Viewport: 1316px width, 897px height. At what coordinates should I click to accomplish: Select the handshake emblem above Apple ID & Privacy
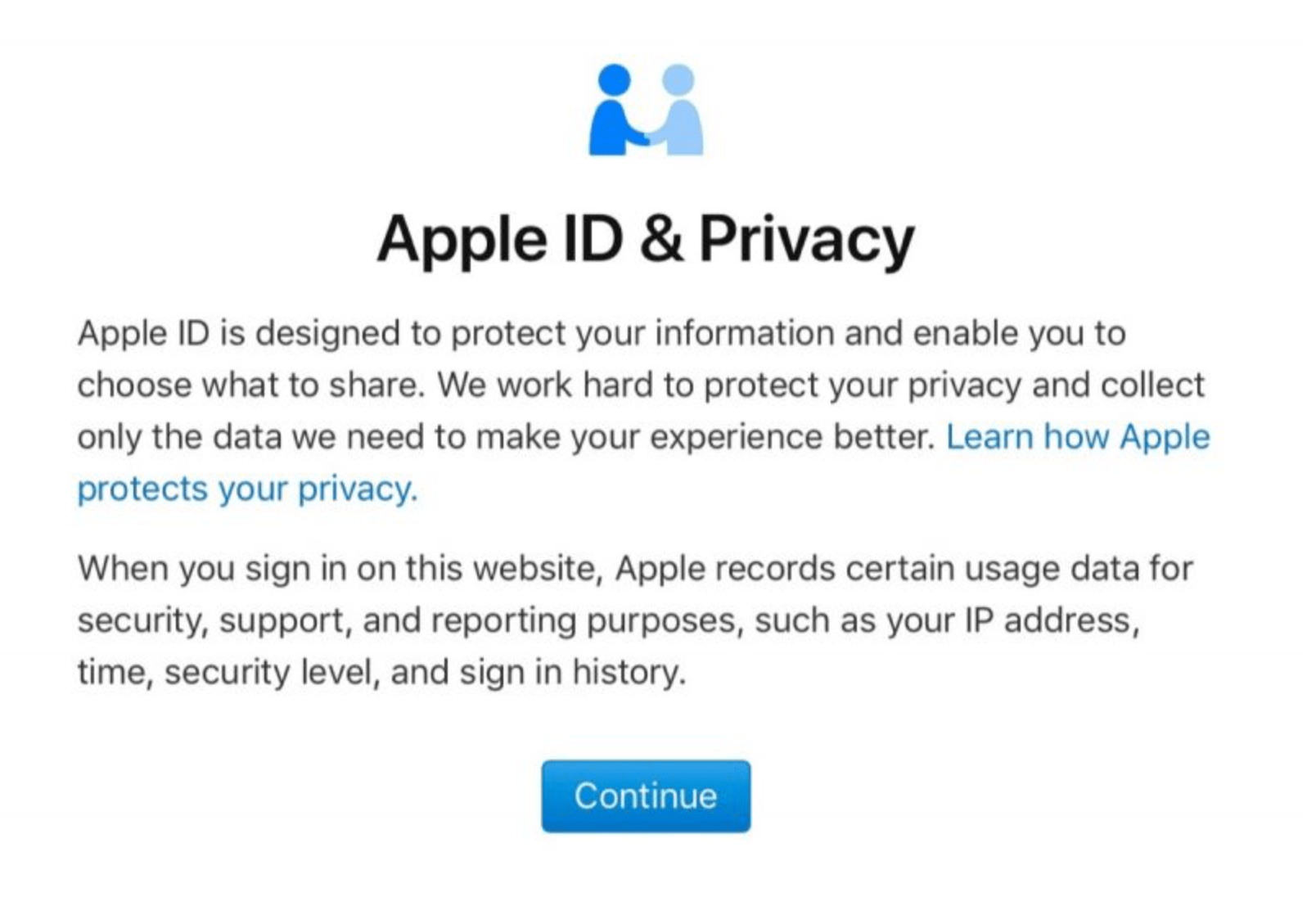tap(647, 110)
